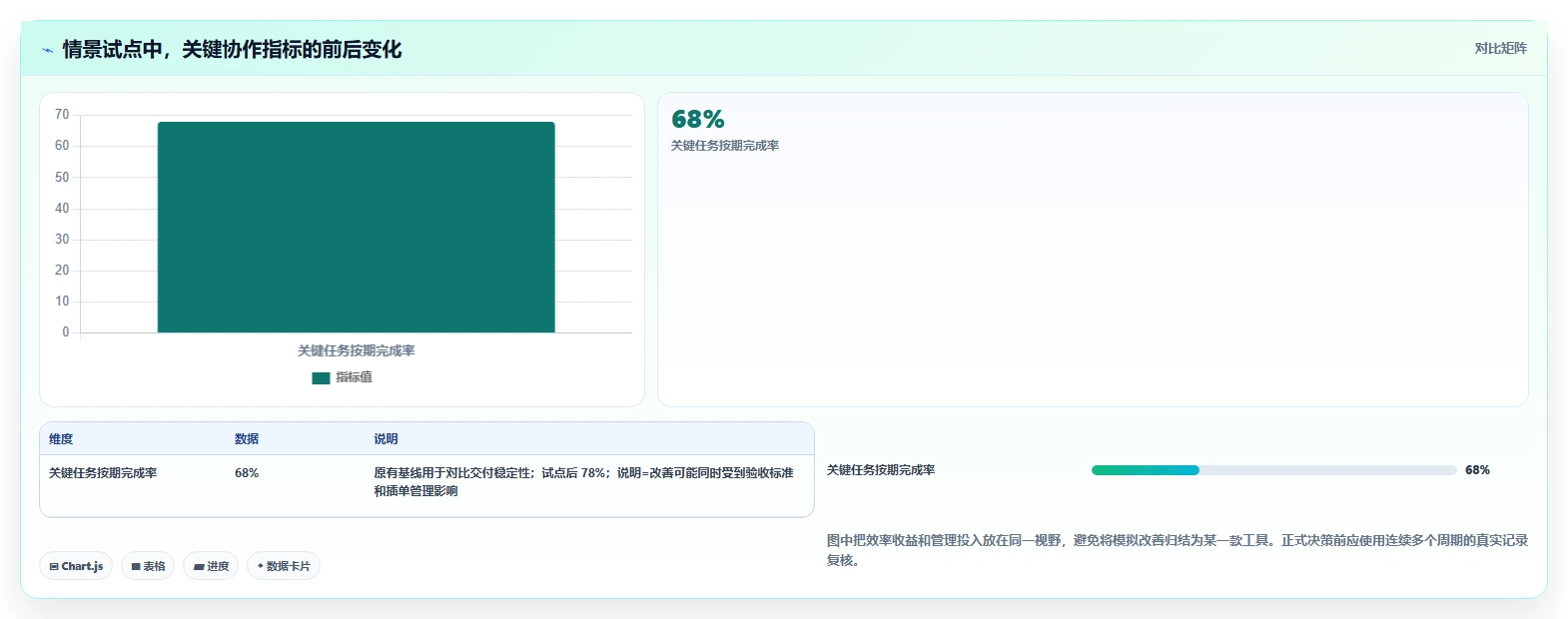Click the 说明 column header

(x=387, y=439)
